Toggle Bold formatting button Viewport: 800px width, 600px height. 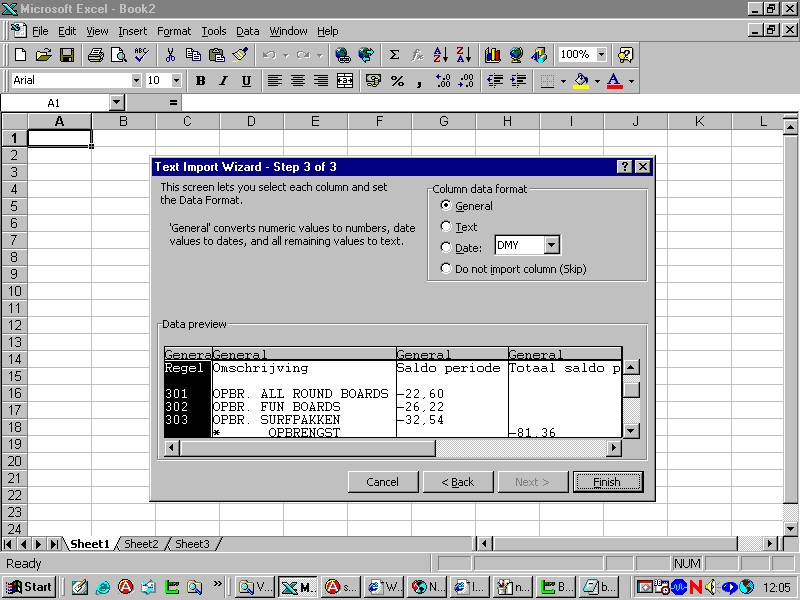(x=200, y=81)
